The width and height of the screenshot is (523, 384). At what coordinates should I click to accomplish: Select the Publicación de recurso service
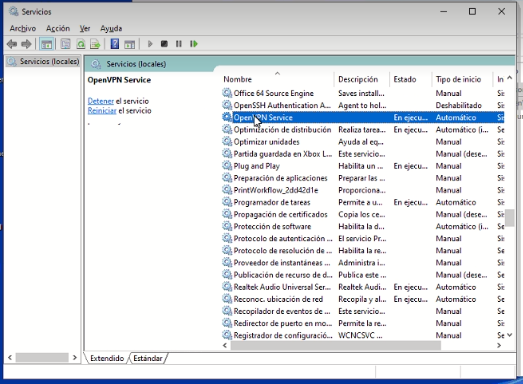point(363,275)
